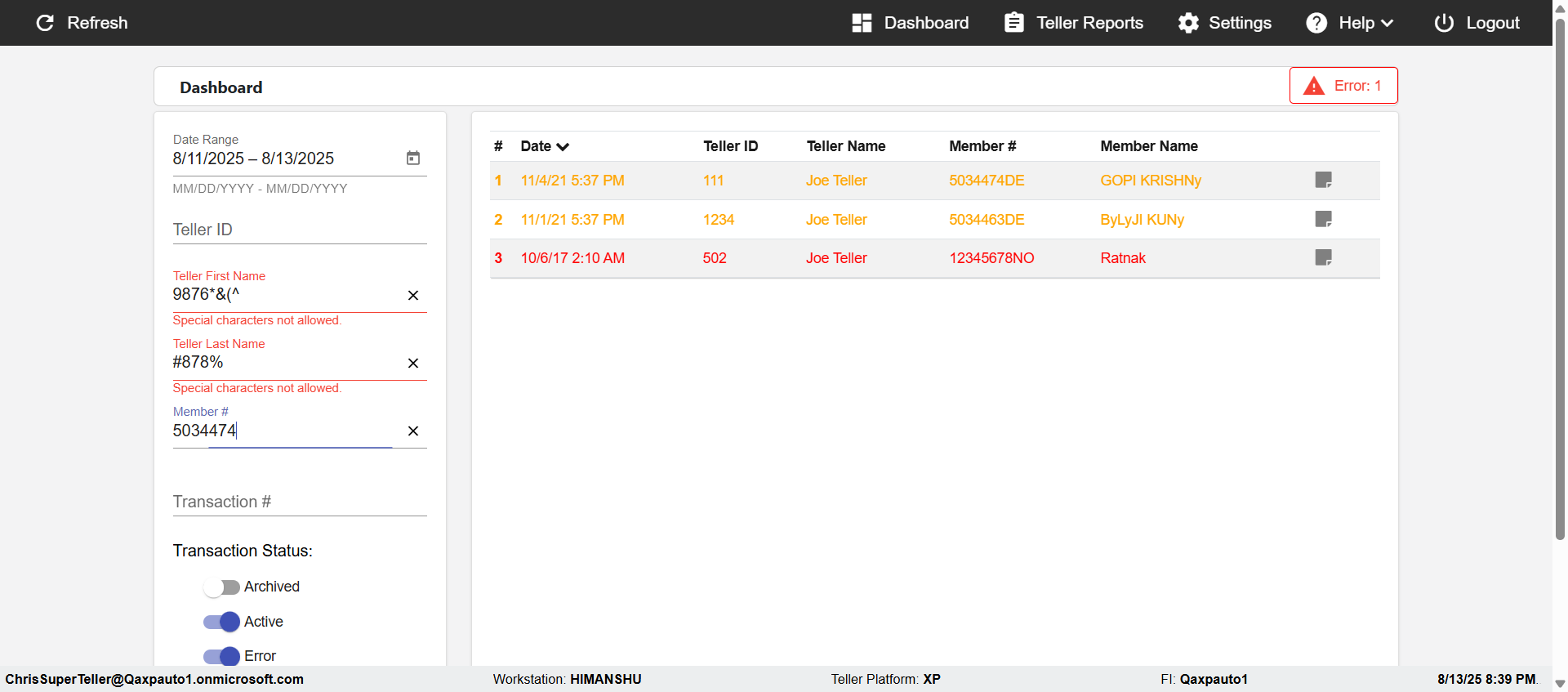1568x692 pixels.
Task: Open note icon for GOPI KRISHNy row
Action: tap(1323, 180)
